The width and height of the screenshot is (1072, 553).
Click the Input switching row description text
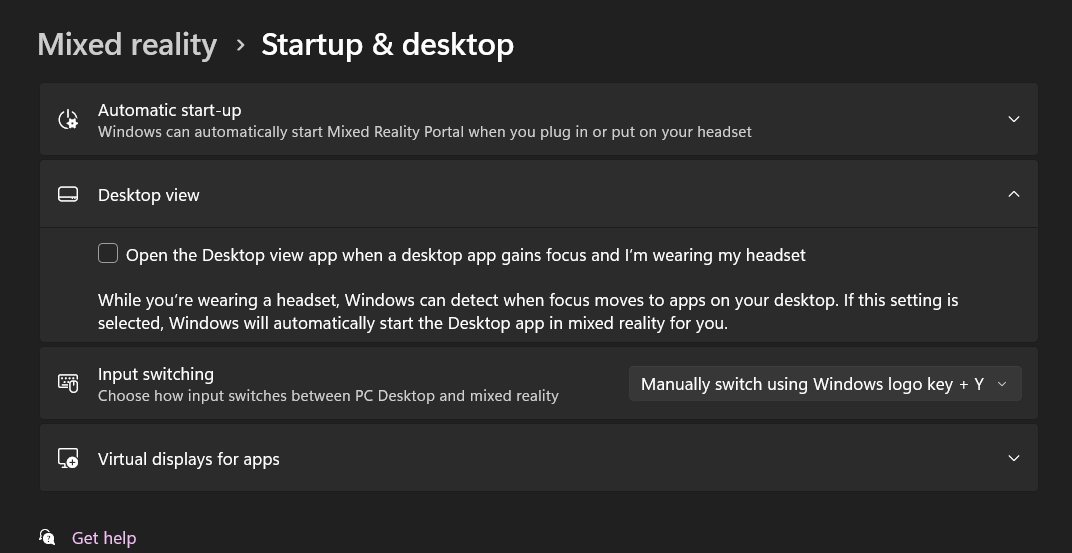[x=328, y=396]
